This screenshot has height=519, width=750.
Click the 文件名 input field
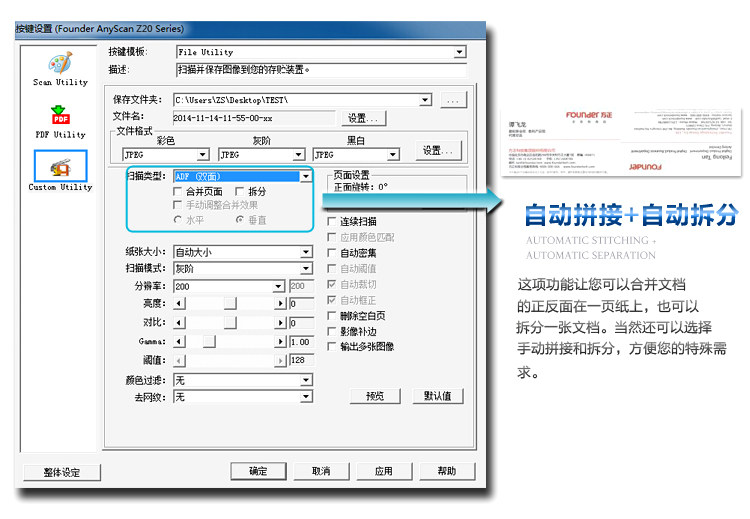pos(254,118)
